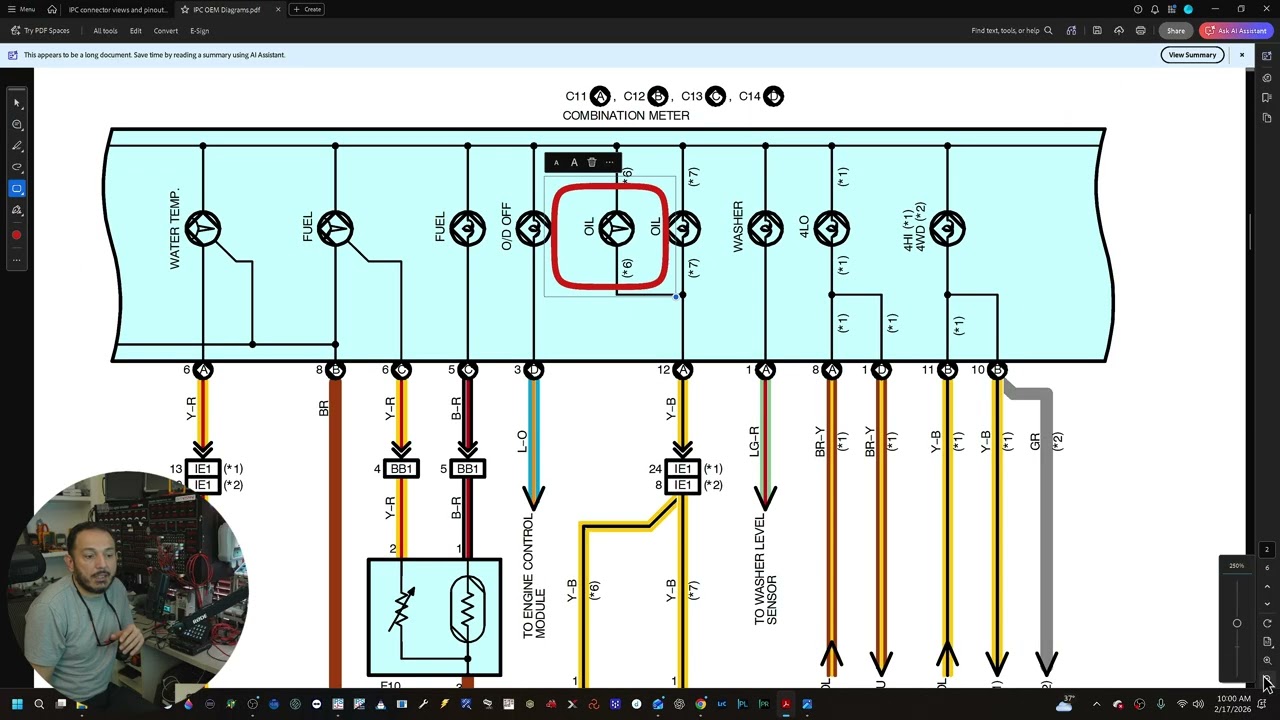This screenshot has width=1280, height=720.
Task: Open more options on annotation mini toolbar
Action: (609, 162)
